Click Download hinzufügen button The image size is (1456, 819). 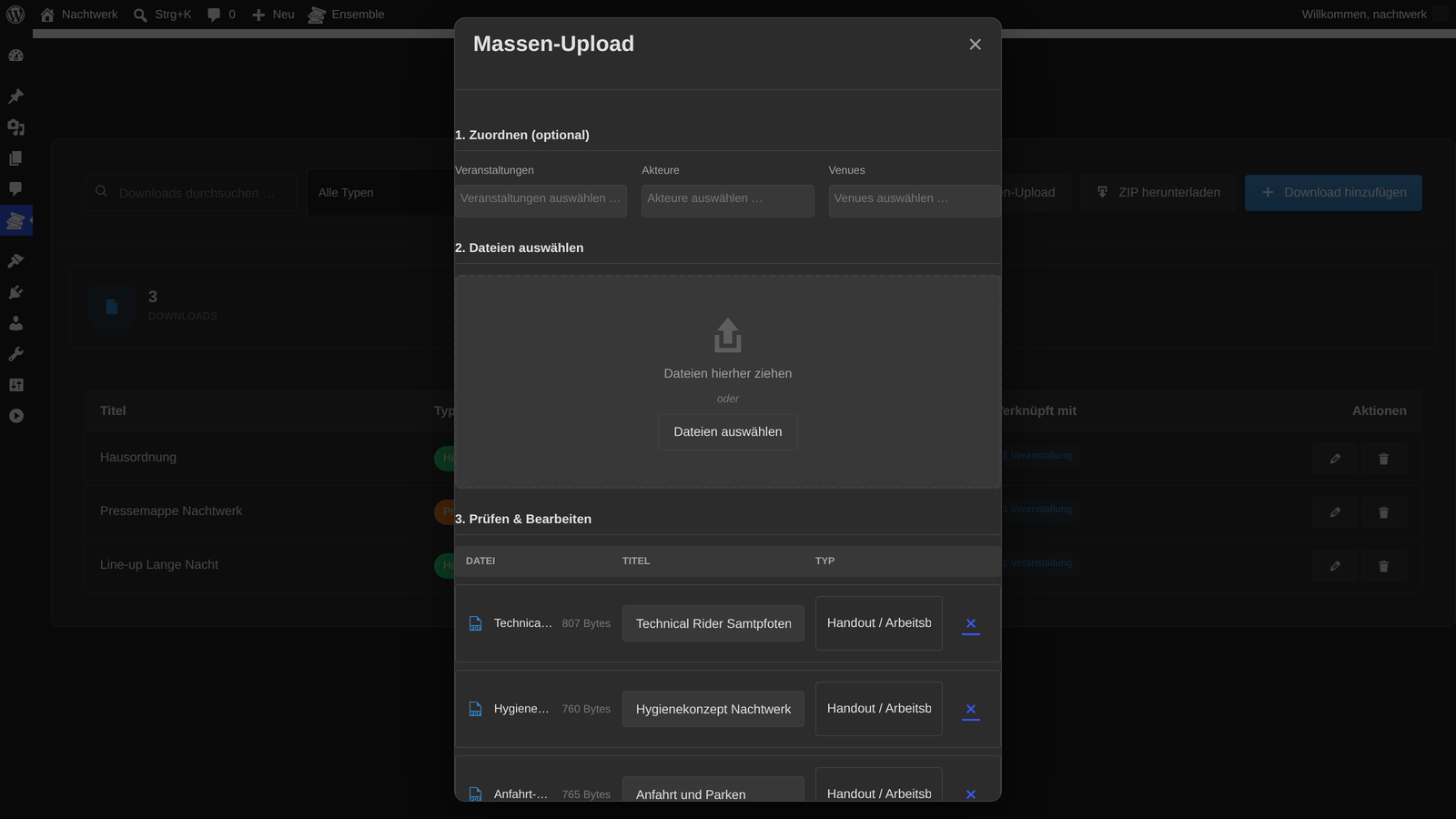[x=1333, y=193]
